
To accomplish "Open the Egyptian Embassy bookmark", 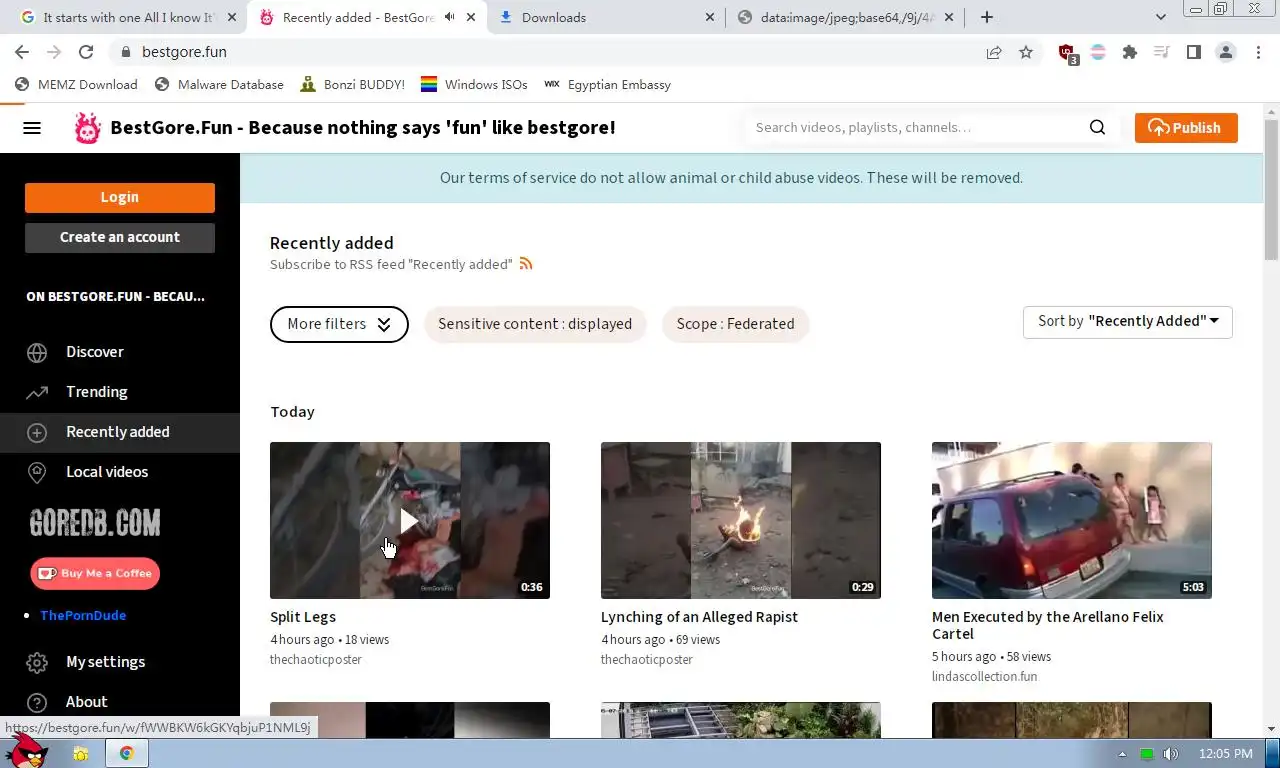I will (x=608, y=85).
